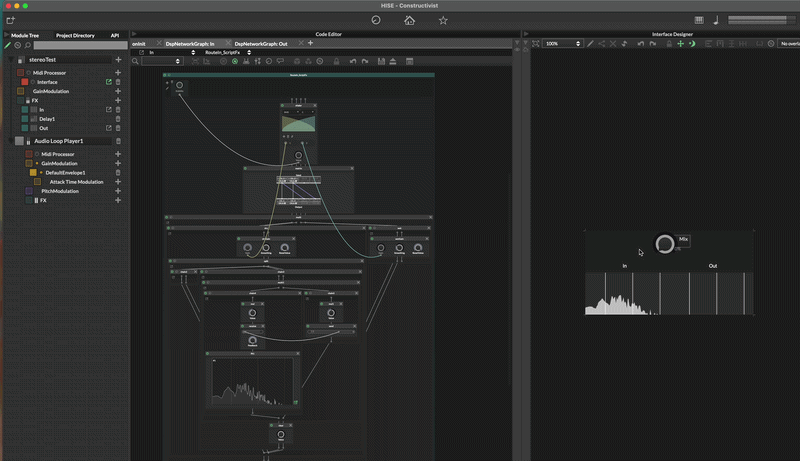This screenshot has height=461, width=800.
Task: Open the No overlay dropdown
Action: pyautogui.click(x=788, y=44)
